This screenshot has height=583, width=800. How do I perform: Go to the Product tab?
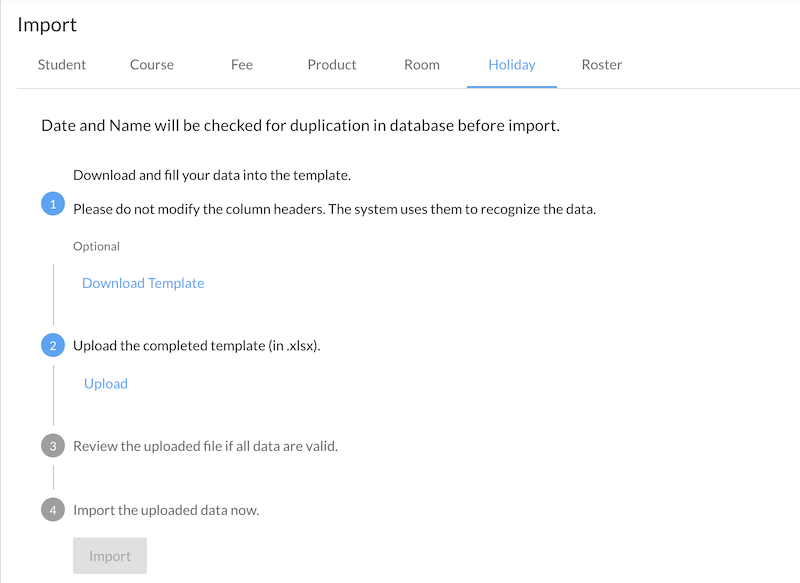point(332,65)
